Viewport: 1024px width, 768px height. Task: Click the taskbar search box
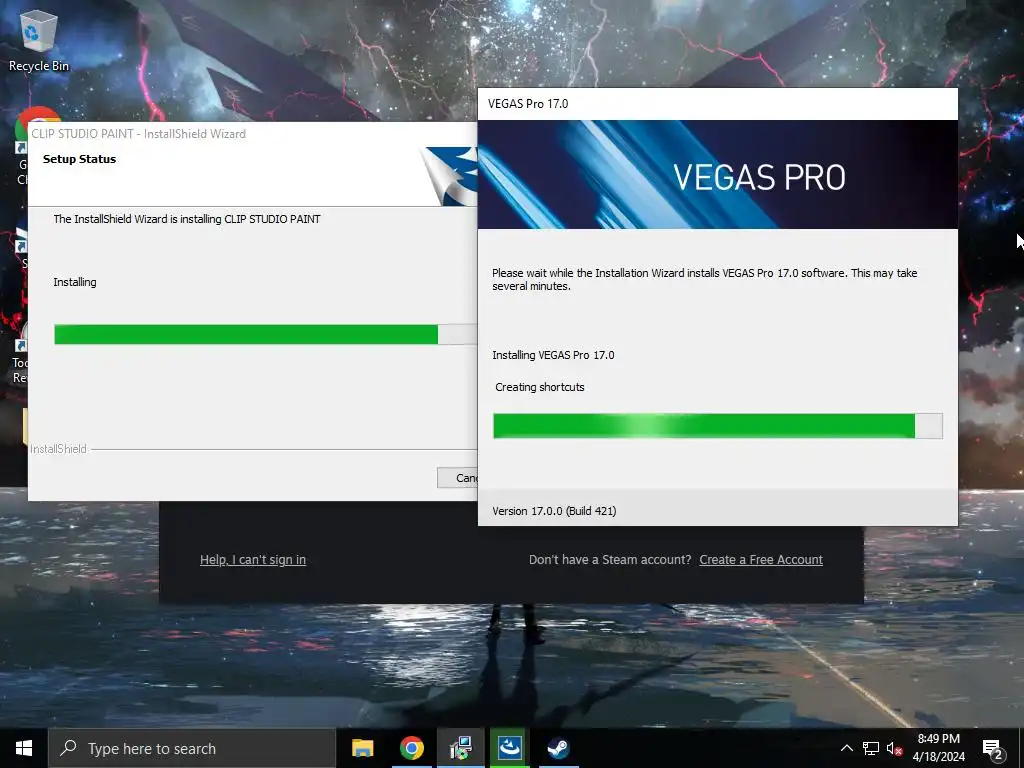192,748
